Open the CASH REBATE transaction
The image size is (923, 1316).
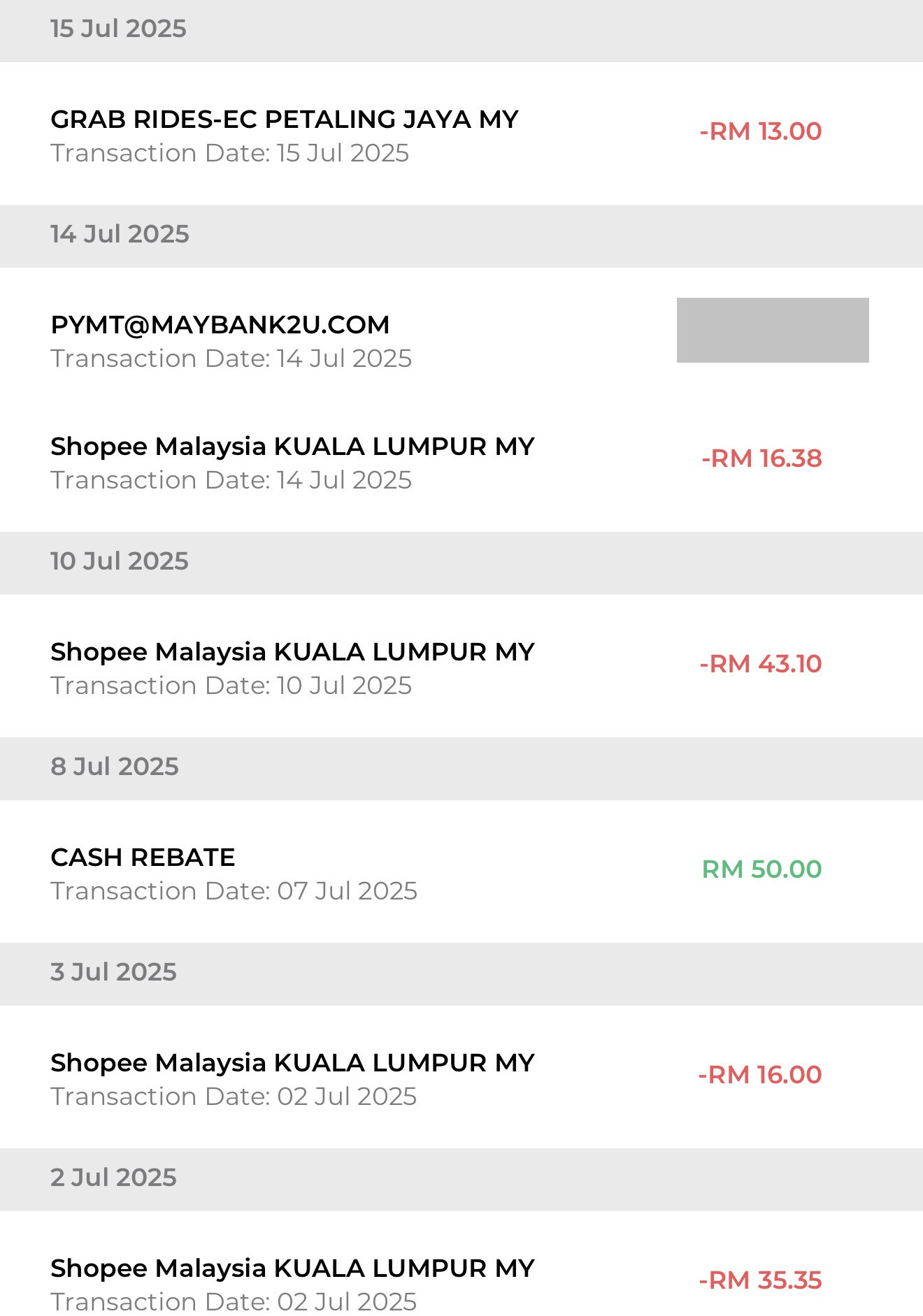pos(143,858)
